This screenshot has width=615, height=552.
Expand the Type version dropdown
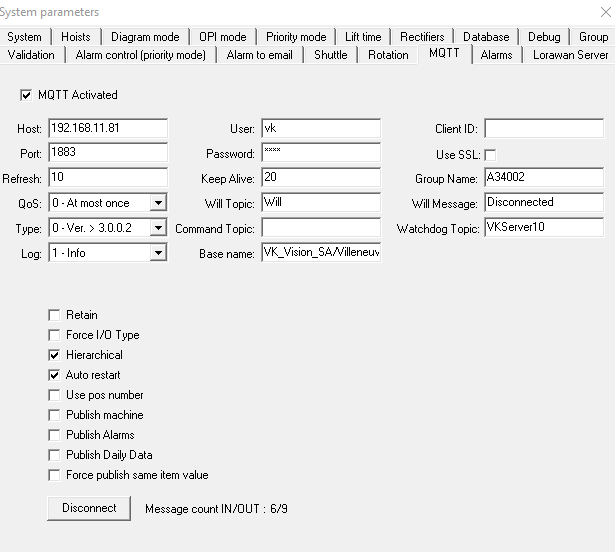tap(157, 228)
